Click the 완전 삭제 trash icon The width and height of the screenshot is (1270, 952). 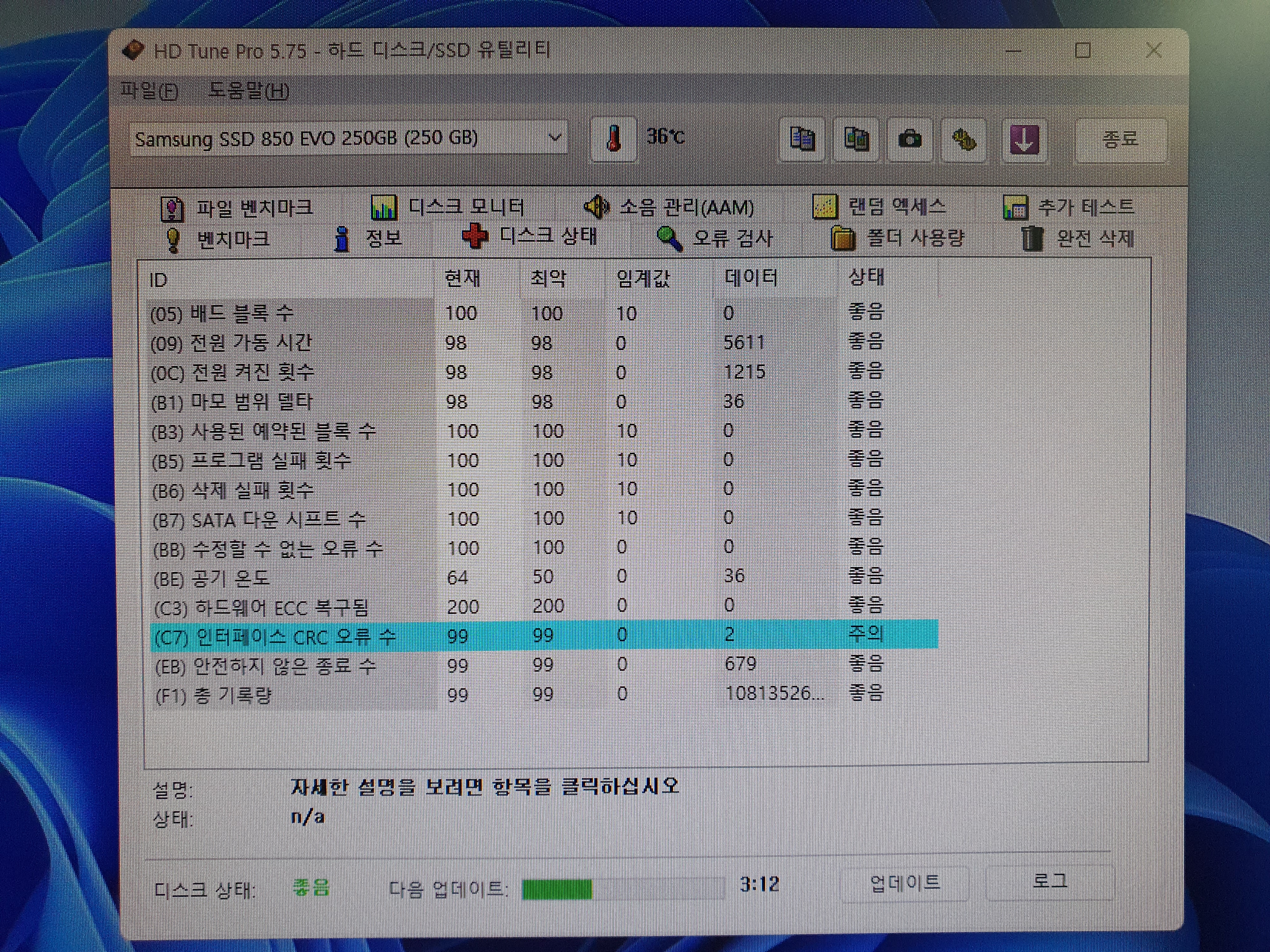[x=1032, y=239]
